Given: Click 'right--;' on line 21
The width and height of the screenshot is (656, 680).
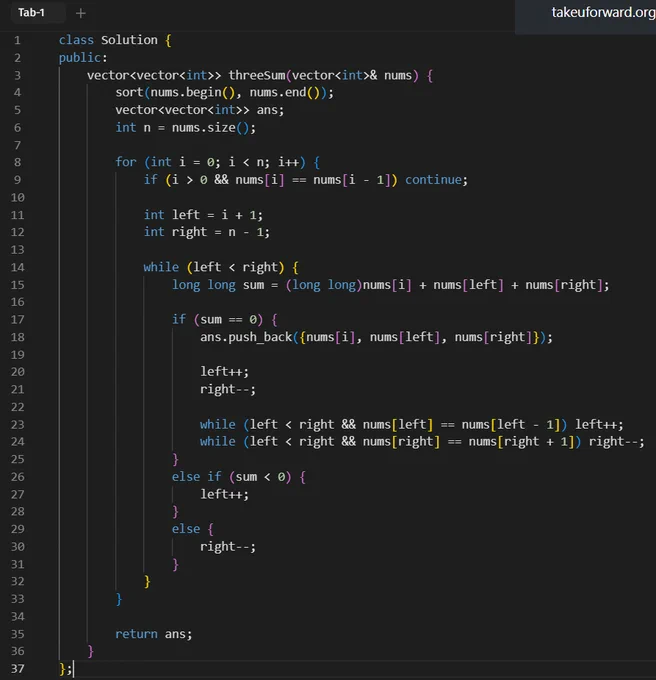Looking at the screenshot, I should click(228, 389).
